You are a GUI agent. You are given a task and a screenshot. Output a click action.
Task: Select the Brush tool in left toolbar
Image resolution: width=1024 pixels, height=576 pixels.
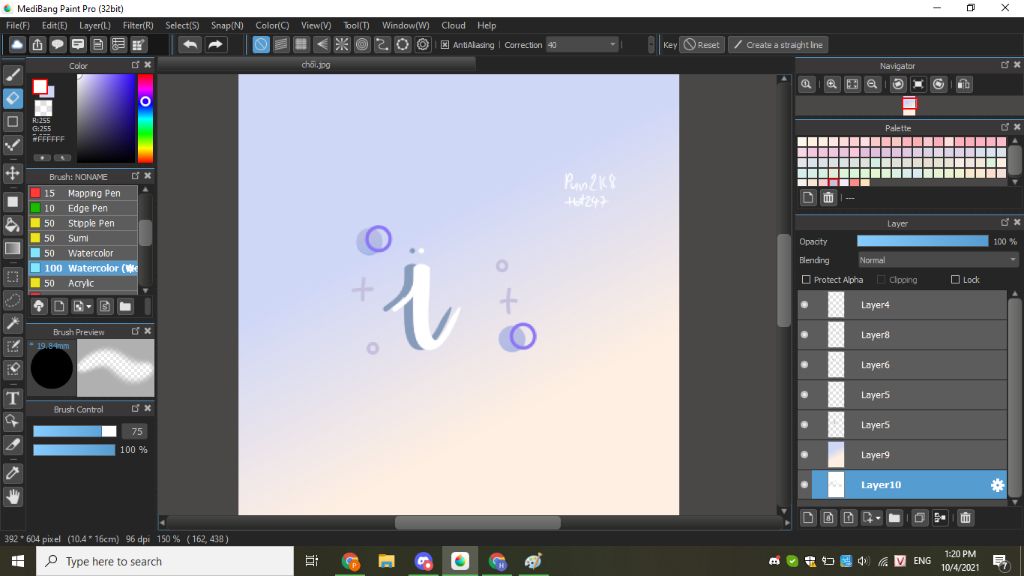point(12,75)
